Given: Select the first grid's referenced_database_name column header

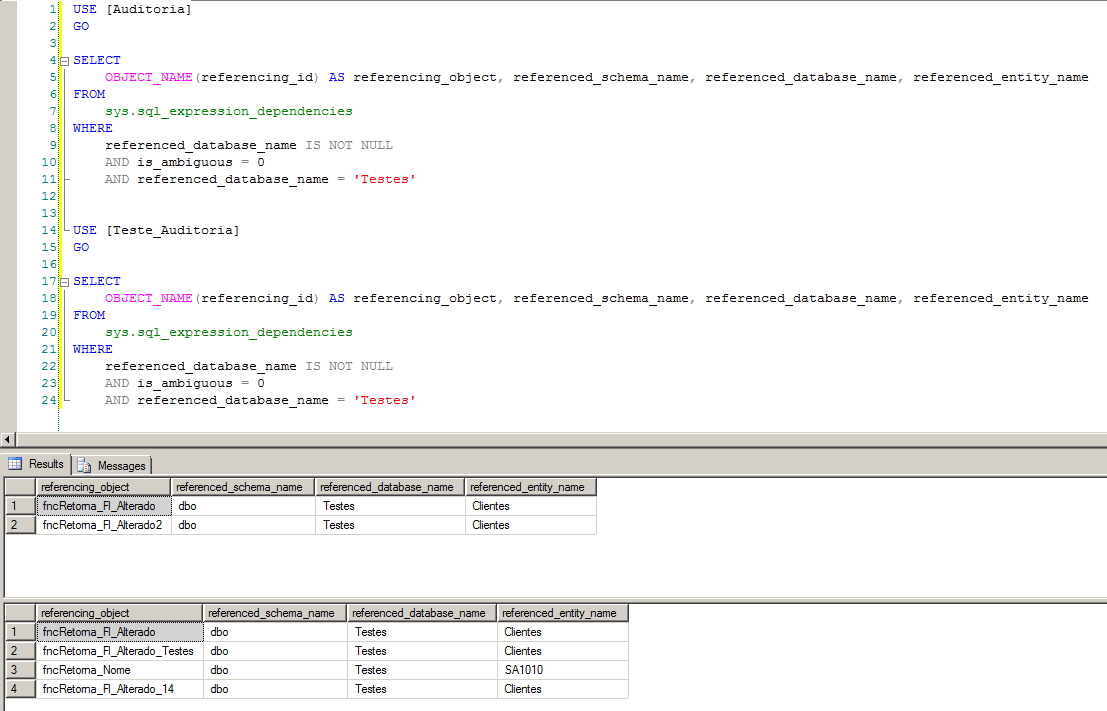Looking at the screenshot, I should point(390,487).
